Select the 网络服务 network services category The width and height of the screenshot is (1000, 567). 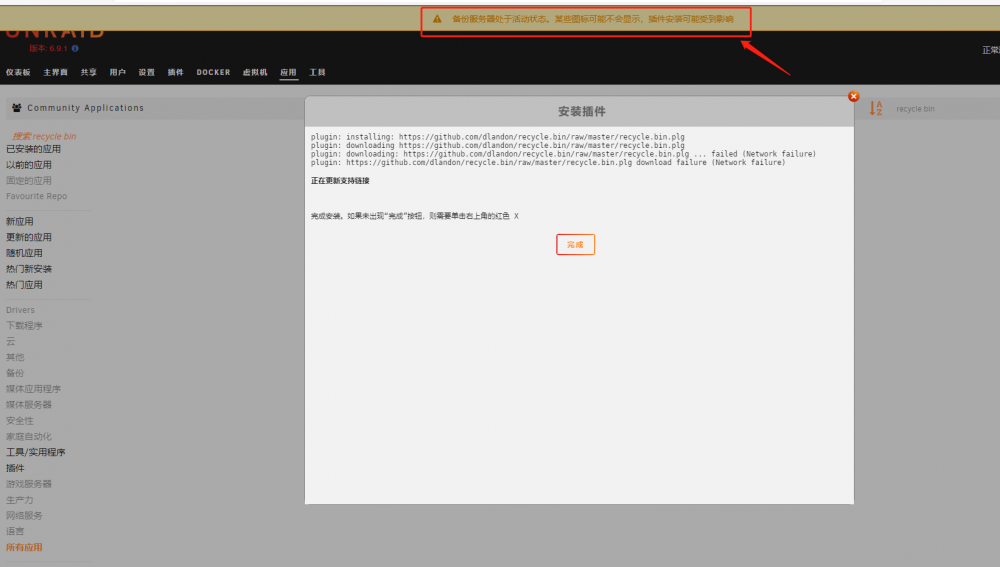(24, 515)
